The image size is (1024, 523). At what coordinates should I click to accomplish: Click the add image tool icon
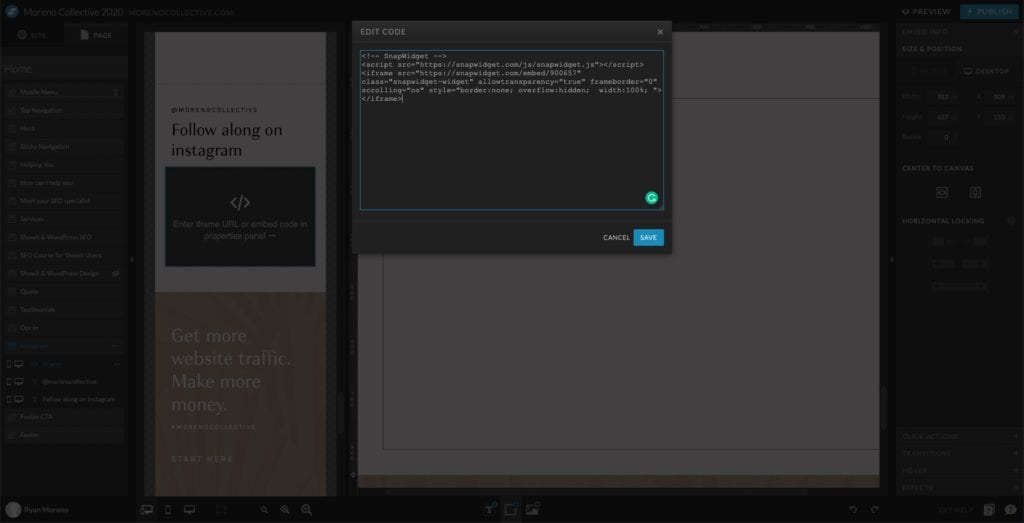point(532,509)
